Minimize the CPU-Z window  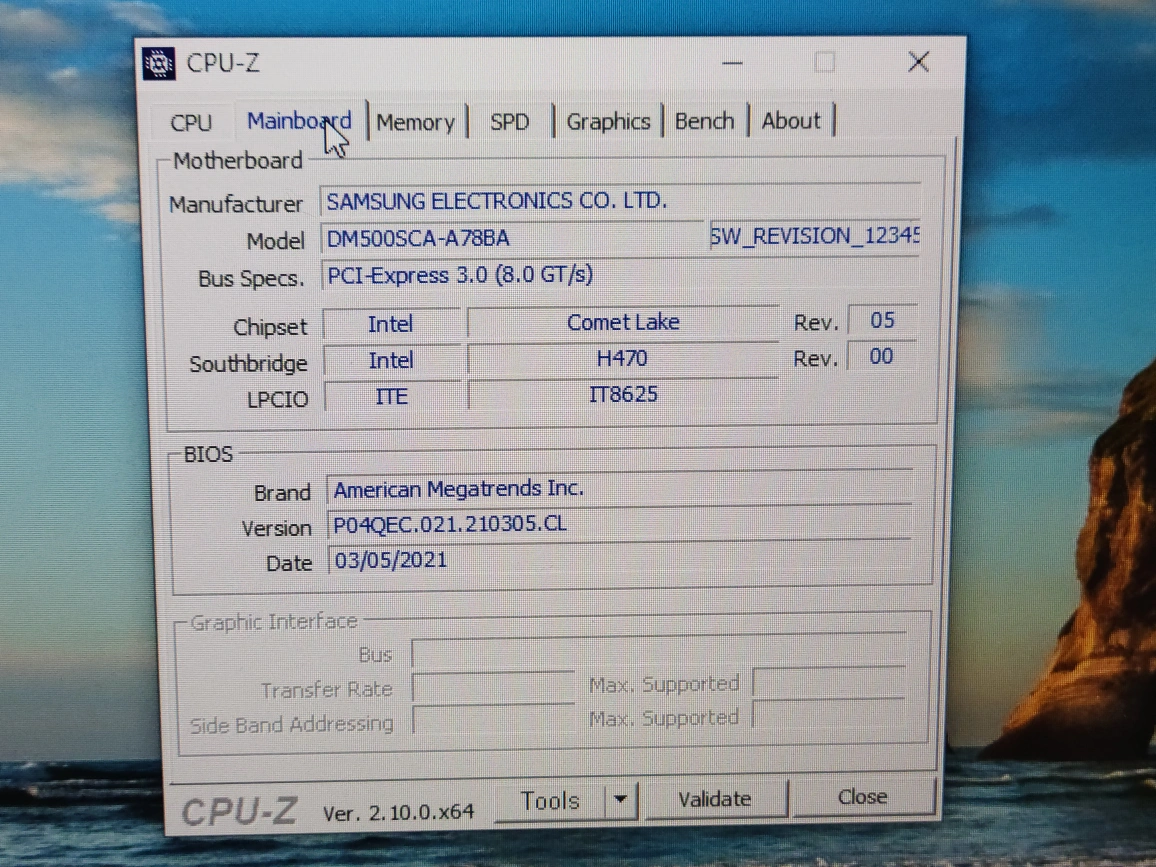pyautogui.click(x=733, y=63)
